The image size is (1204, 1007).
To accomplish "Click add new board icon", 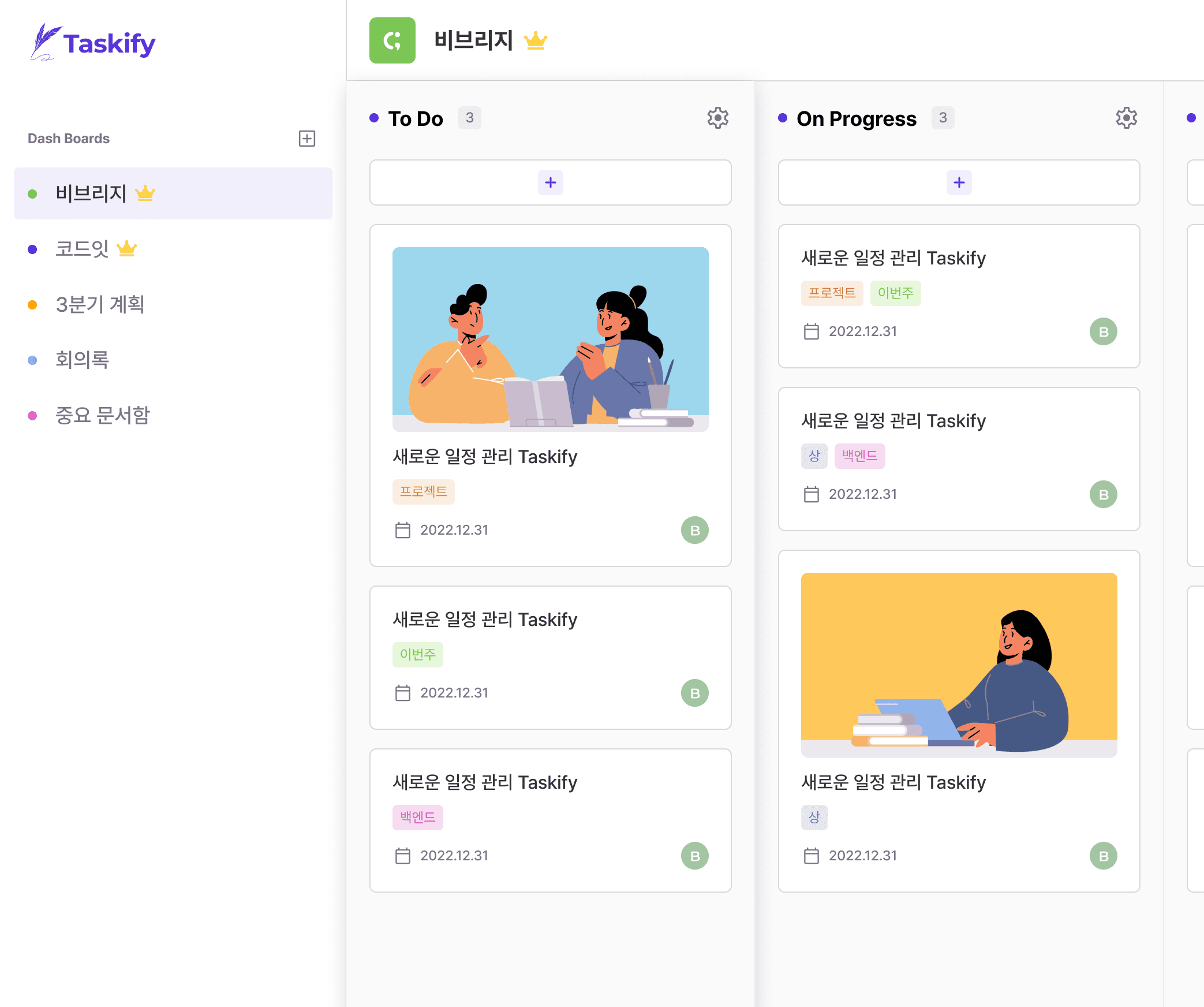I will pyautogui.click(x=307, y=138).
